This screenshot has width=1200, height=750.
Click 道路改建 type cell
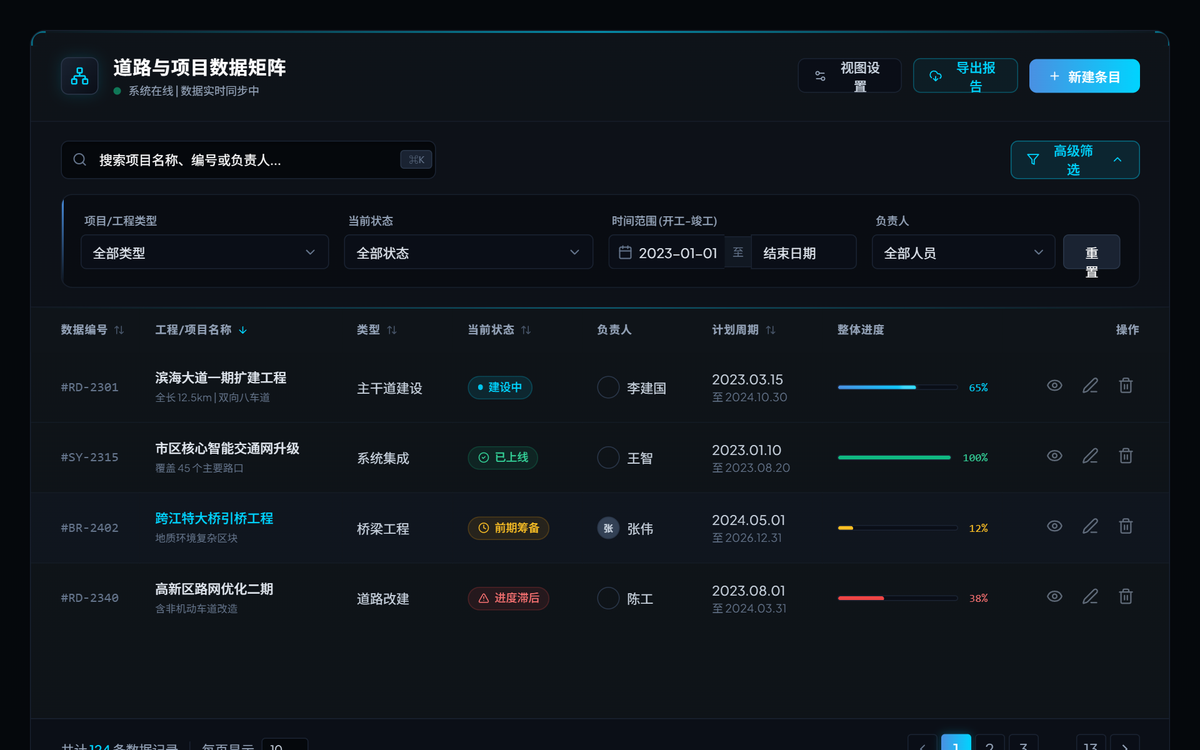tap(383, 598)
